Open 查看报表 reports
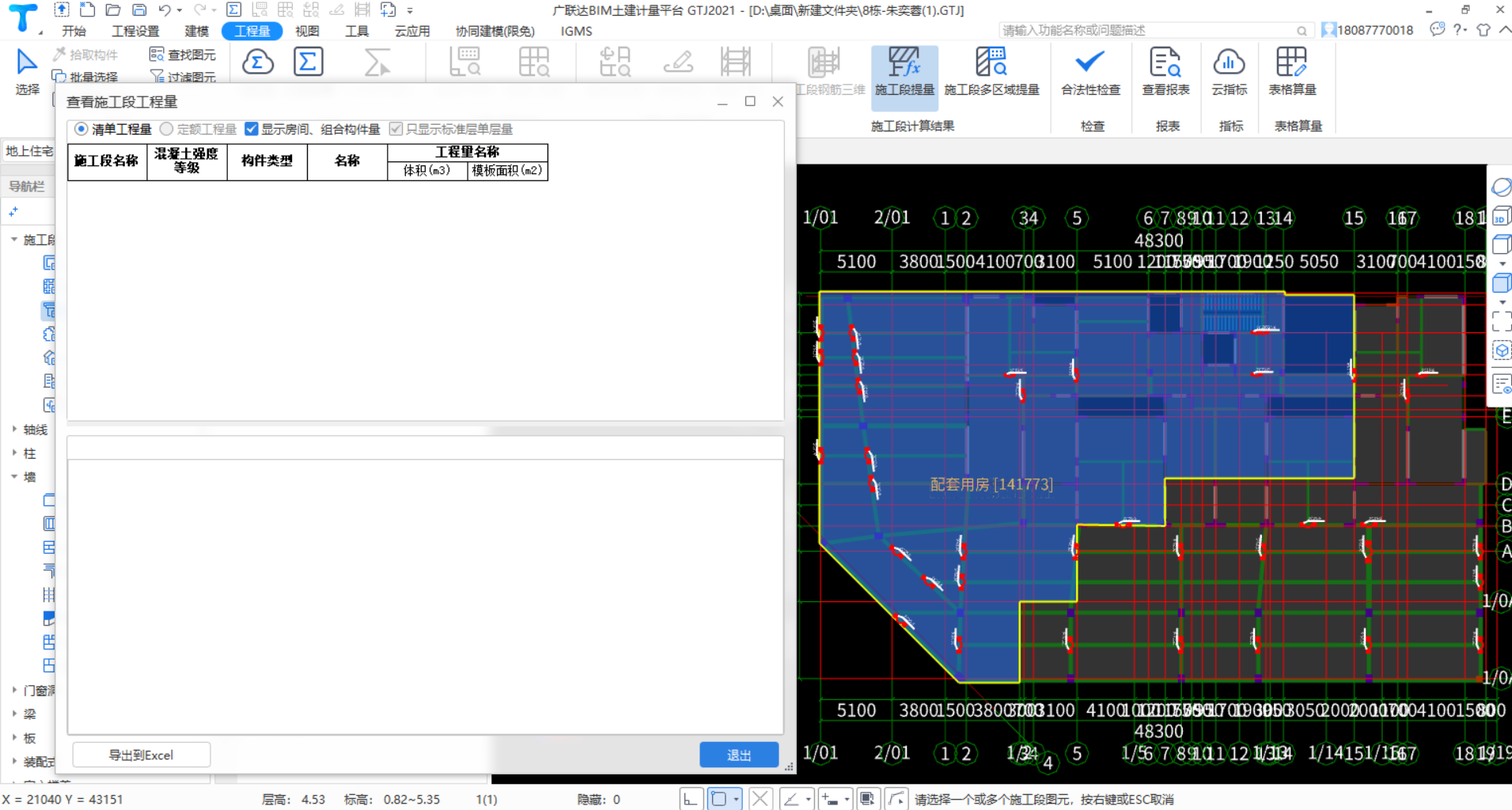This screenshot has height=810, width=1512. click(1165, 72)
